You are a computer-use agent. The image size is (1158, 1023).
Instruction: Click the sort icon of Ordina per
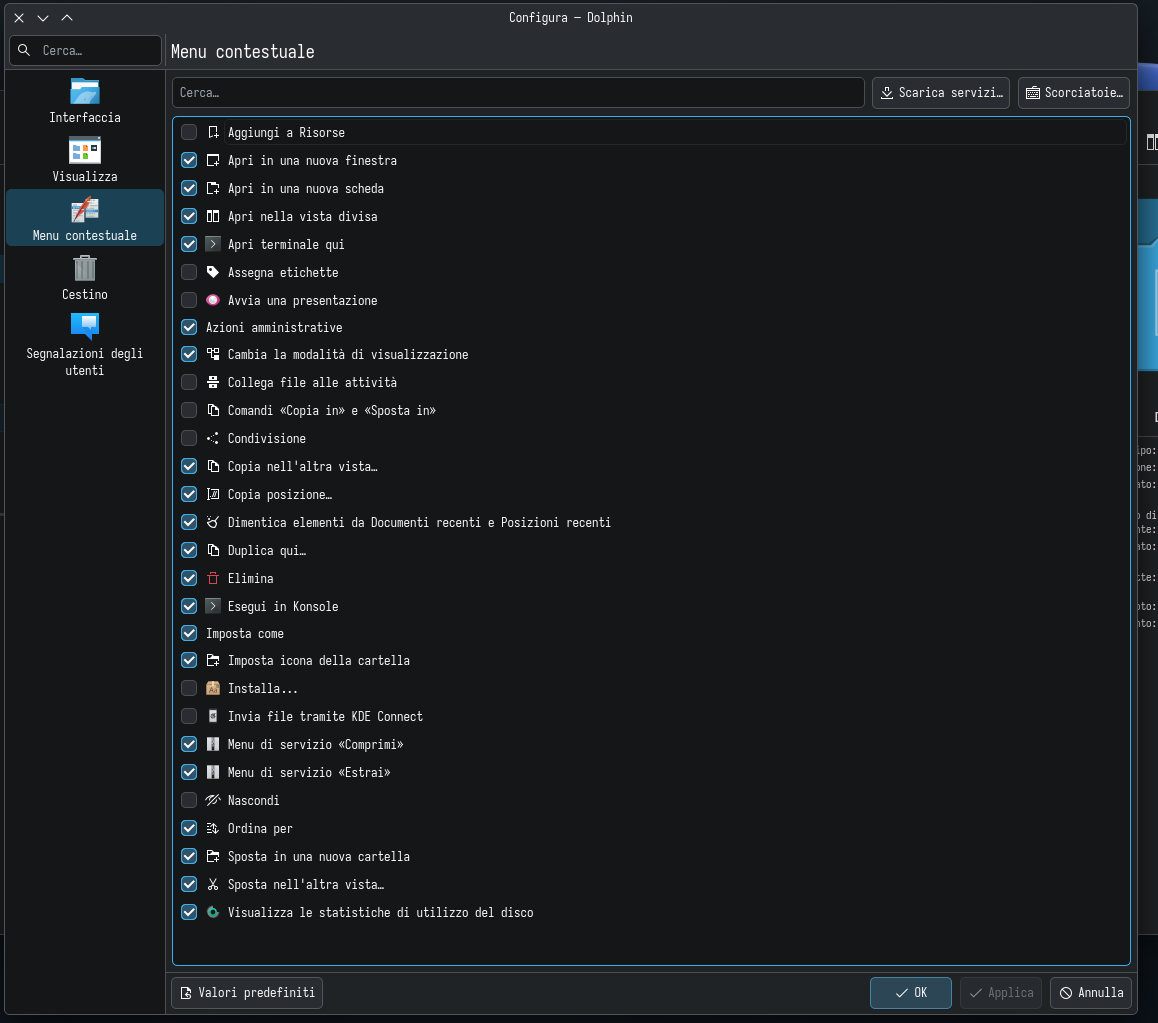click(213, 829)
